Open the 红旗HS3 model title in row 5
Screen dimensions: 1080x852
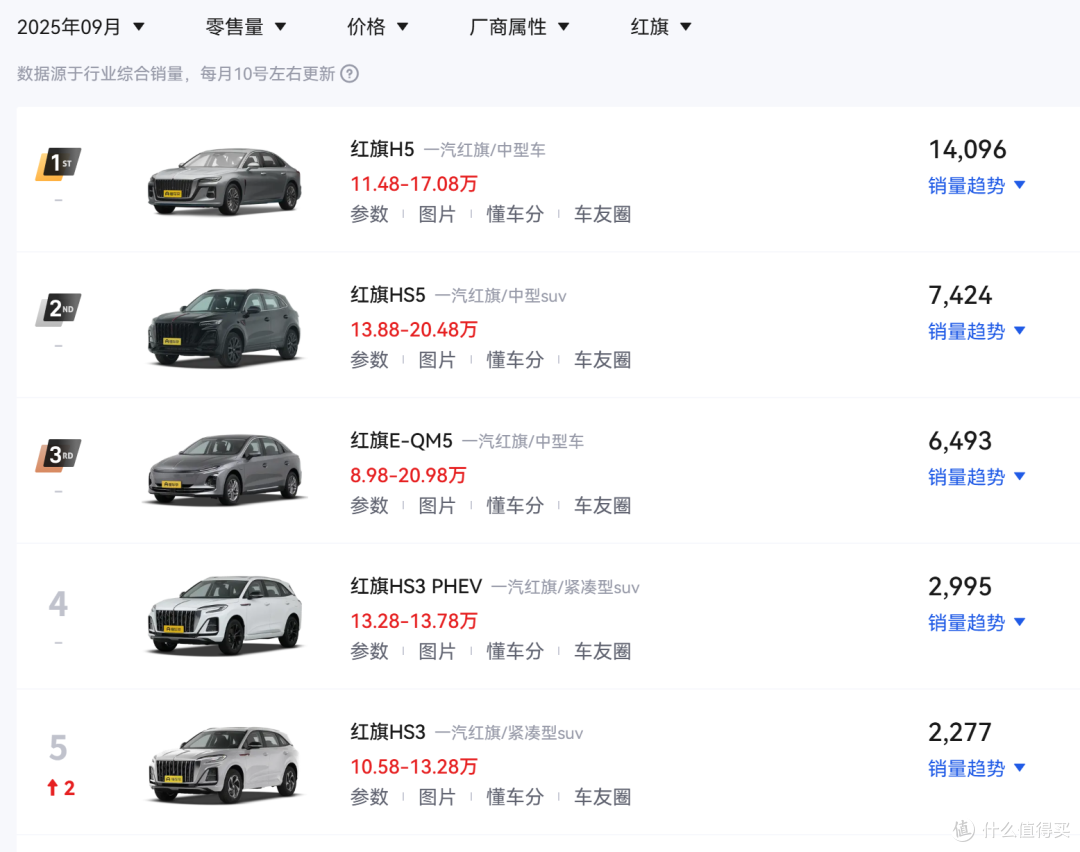click(388, 732)
